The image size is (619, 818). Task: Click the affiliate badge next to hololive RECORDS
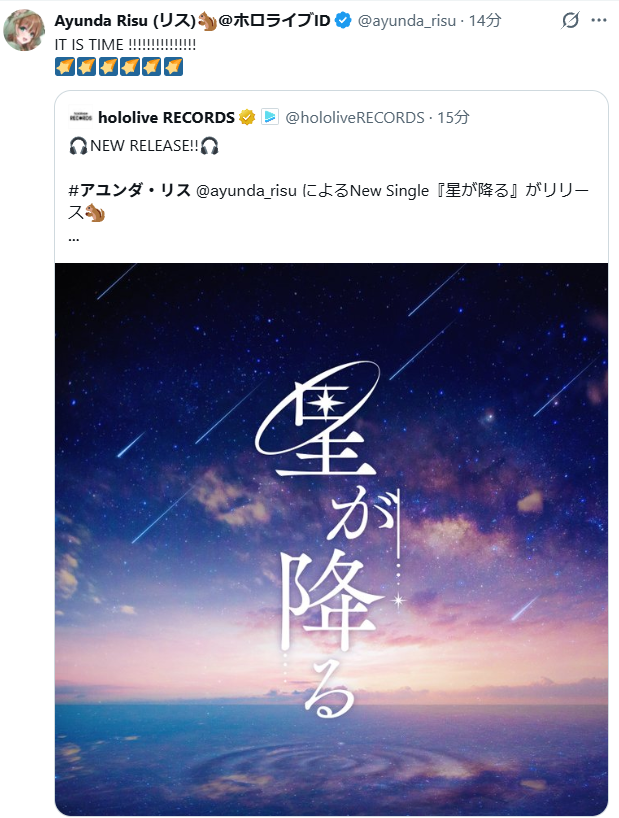[x=270, y=117]
